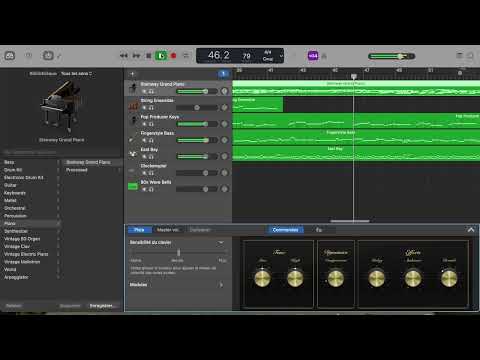Click the master volume slider in the toolbar

[x=391, y=56]
